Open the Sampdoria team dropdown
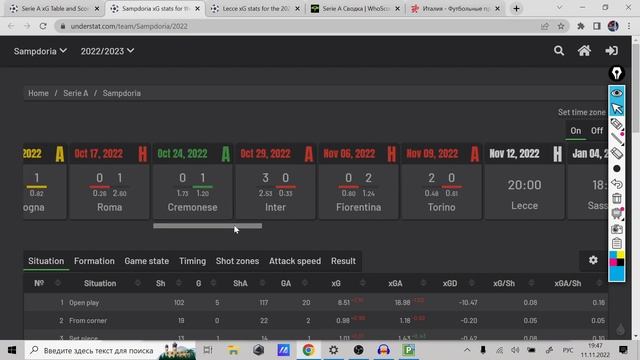 [x=40, y=51]
